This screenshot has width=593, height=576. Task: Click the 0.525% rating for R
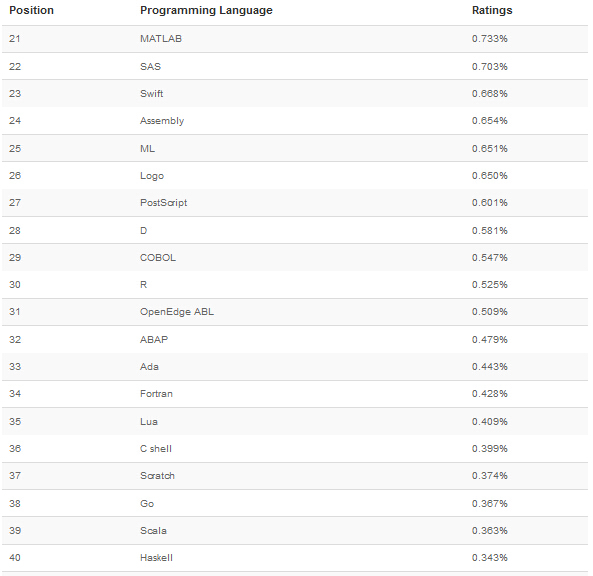490,285
